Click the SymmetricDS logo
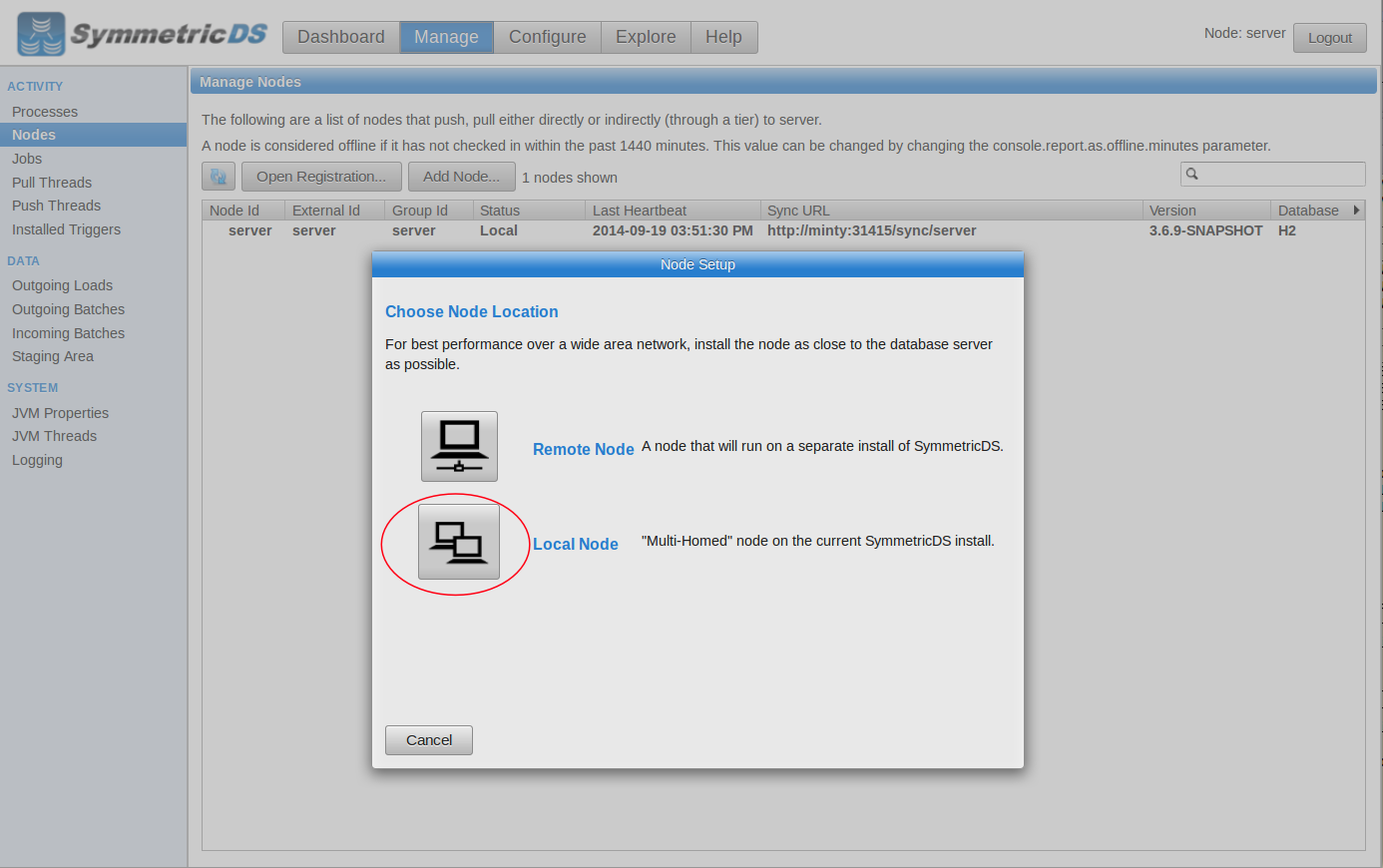This screenshot has height=868, width=1383. [143, 35]
